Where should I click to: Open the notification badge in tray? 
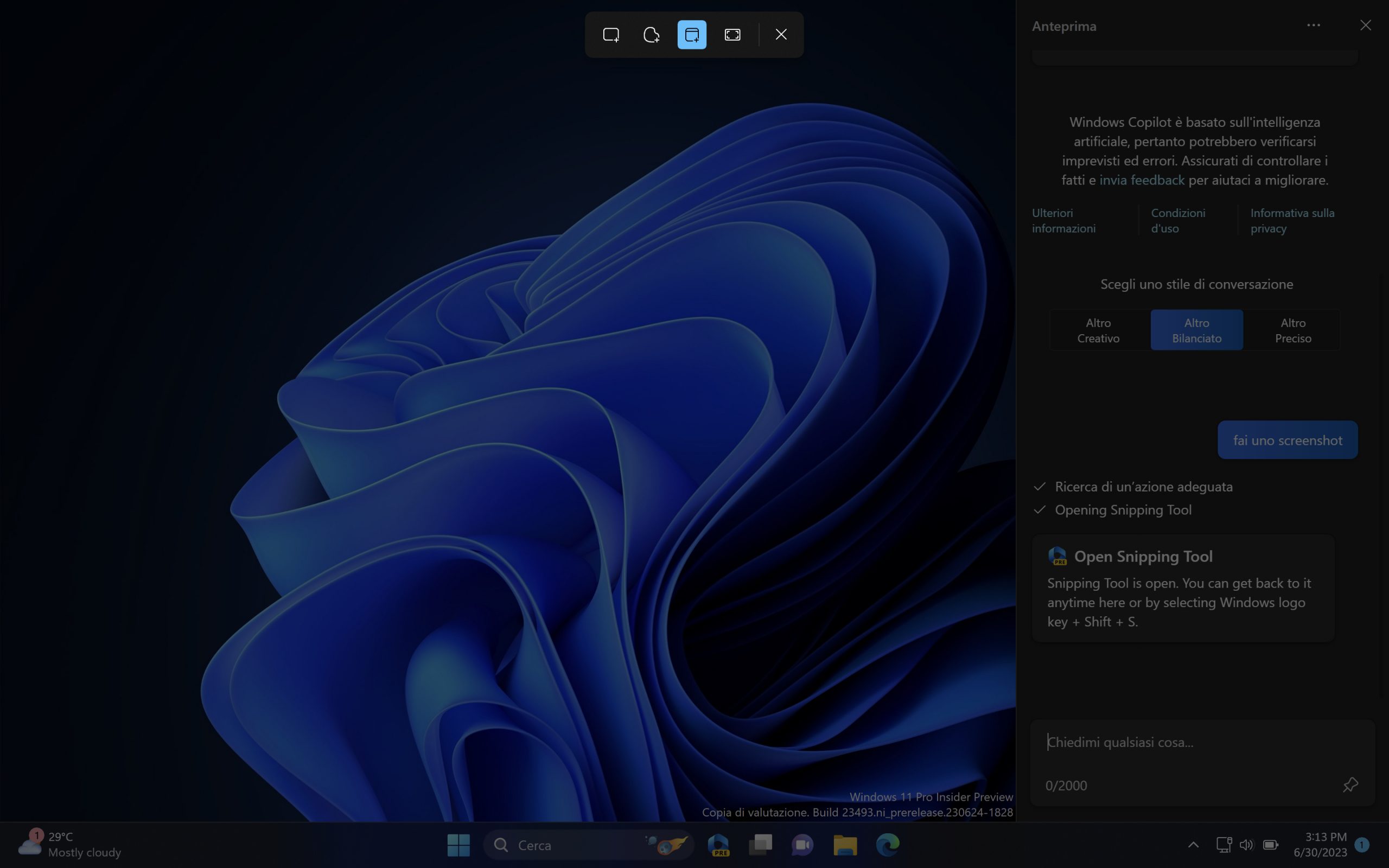(x=1361, y=845)
